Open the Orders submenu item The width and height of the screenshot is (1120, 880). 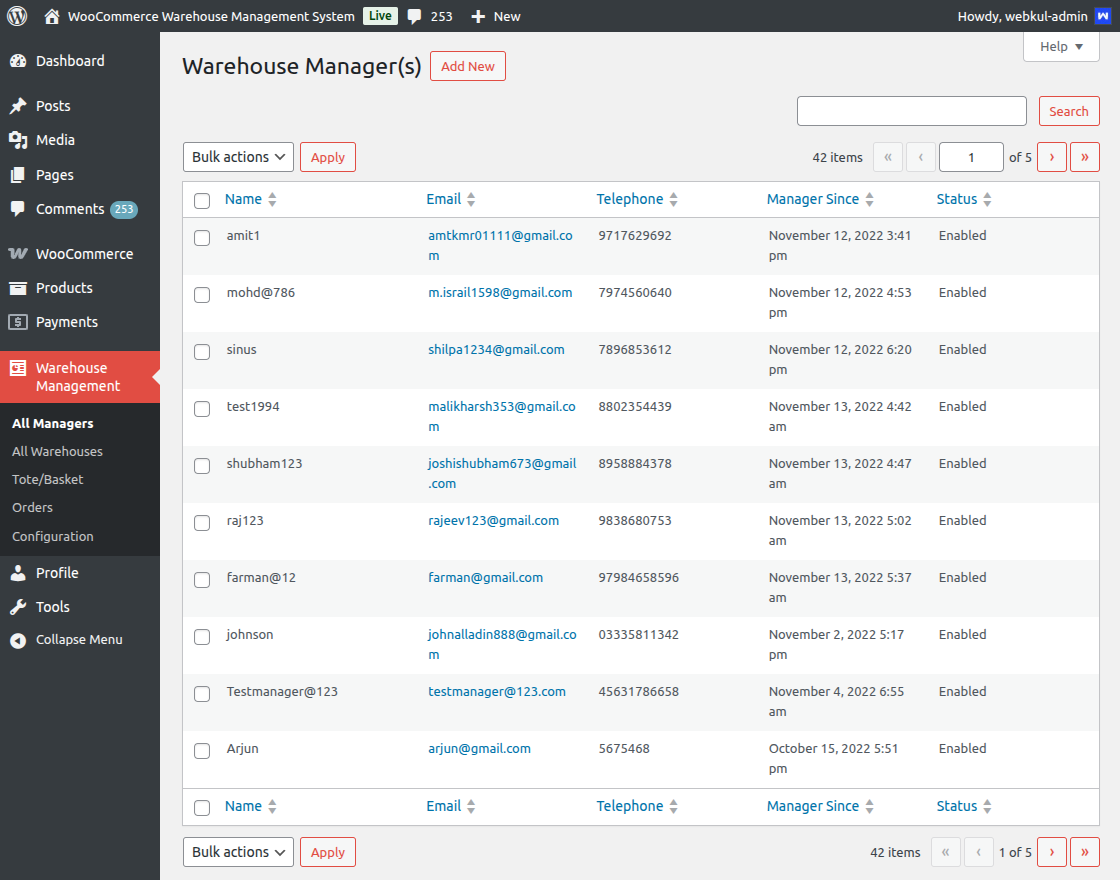[x=32, y=507]
